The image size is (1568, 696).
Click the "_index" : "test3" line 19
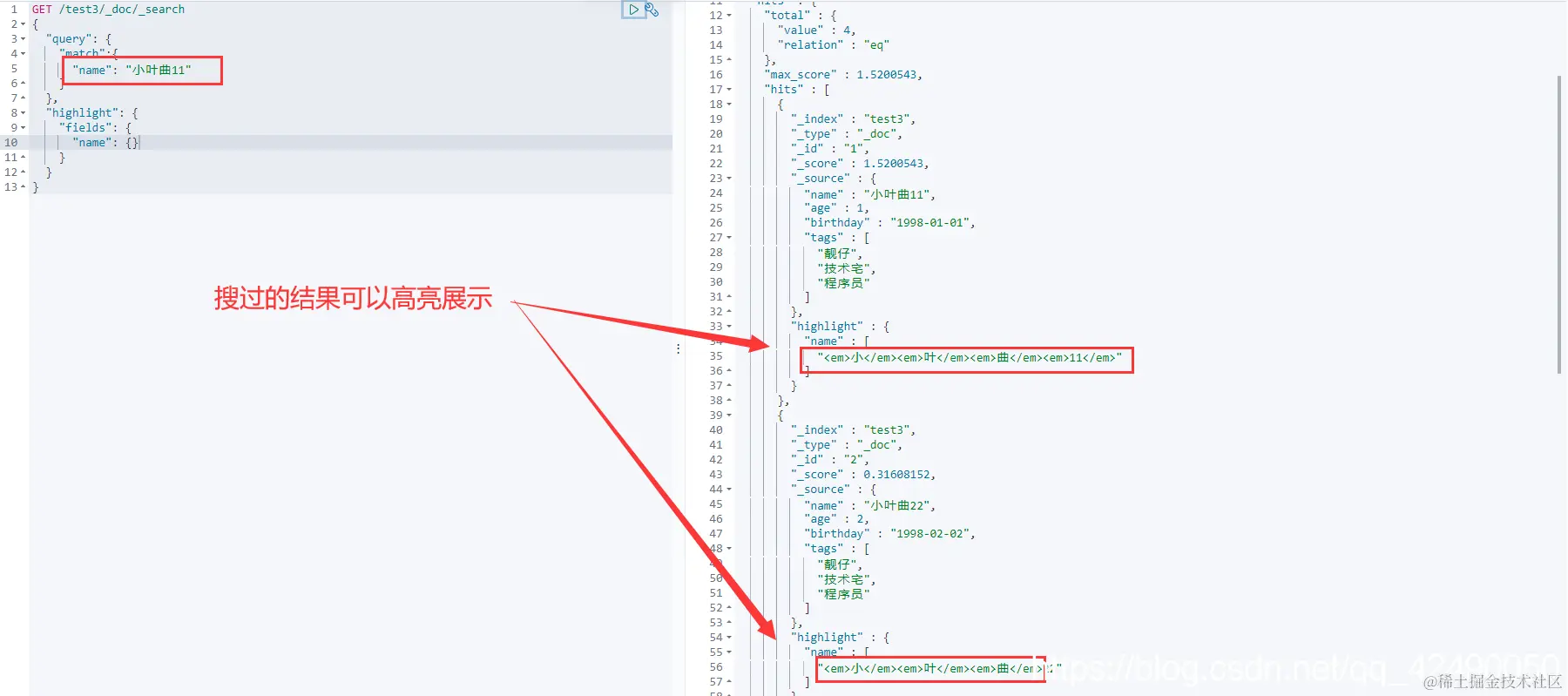click(853, 119)
